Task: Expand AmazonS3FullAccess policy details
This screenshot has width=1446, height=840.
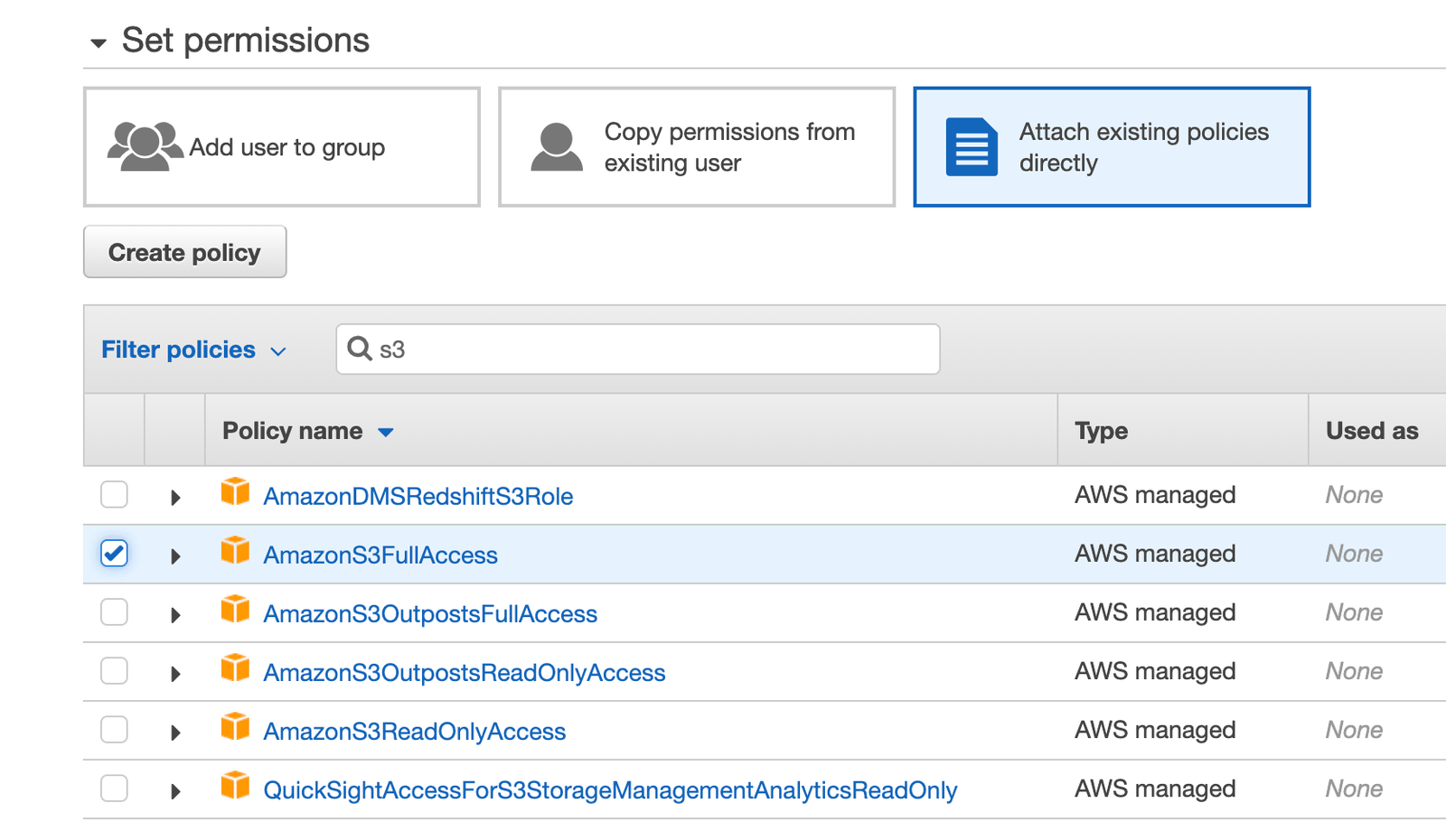Action: tap(175, 556)
